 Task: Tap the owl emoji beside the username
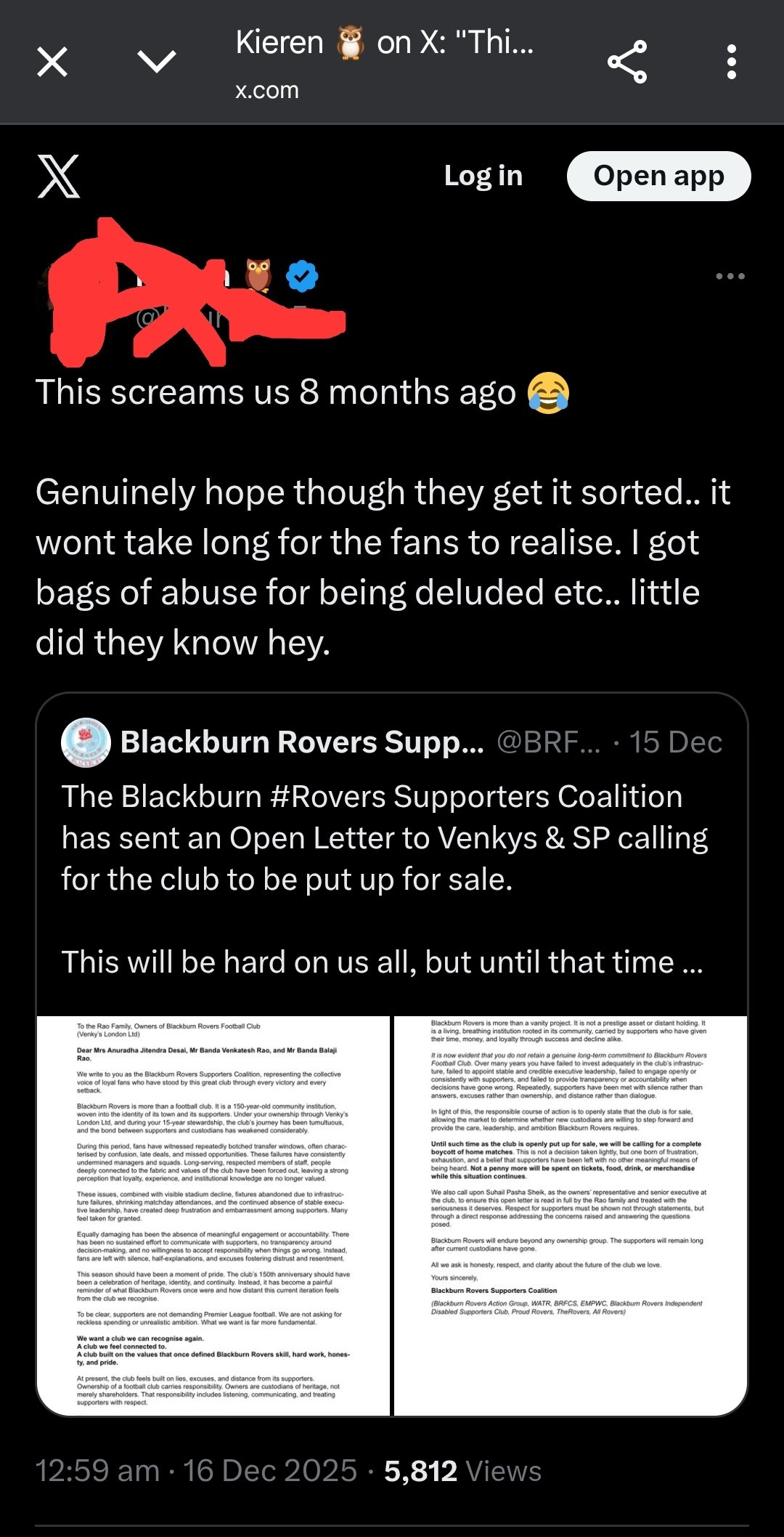pyautogui.click(x=258, y=276)
